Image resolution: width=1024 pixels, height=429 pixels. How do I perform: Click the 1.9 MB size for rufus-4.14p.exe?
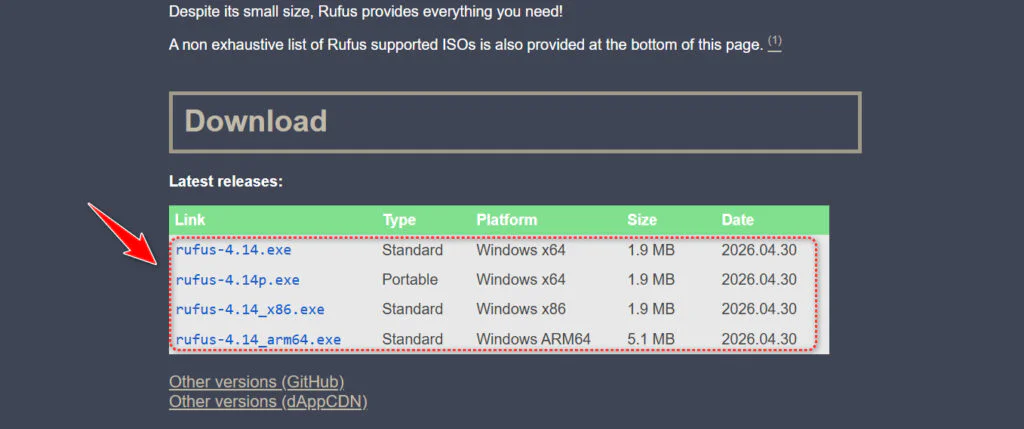coord(651,280)
